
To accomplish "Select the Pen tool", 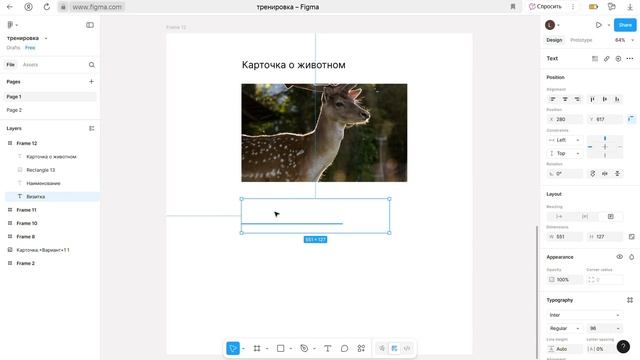I will point(304,348).
